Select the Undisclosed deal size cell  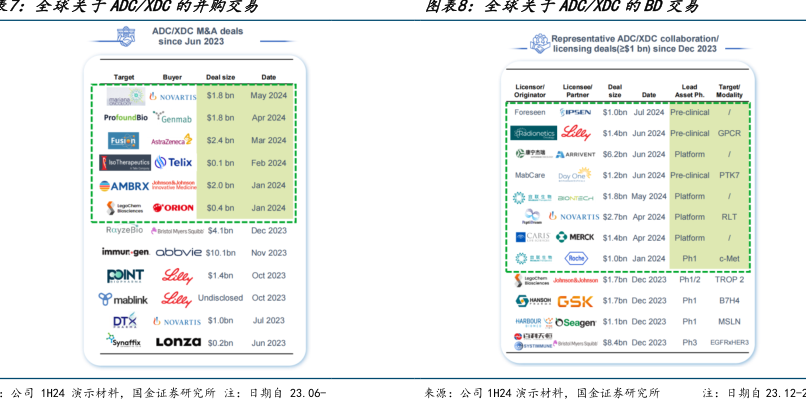point(220,297)
